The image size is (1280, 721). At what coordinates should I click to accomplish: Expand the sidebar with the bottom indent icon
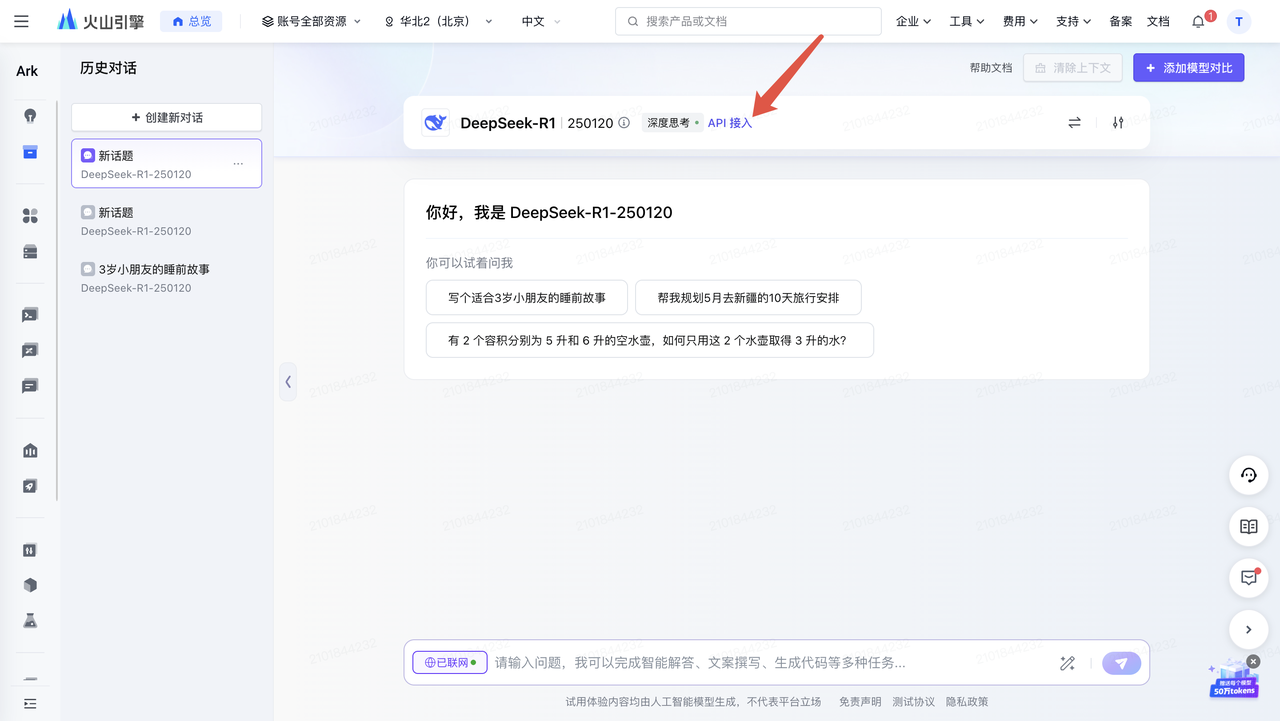30,704
